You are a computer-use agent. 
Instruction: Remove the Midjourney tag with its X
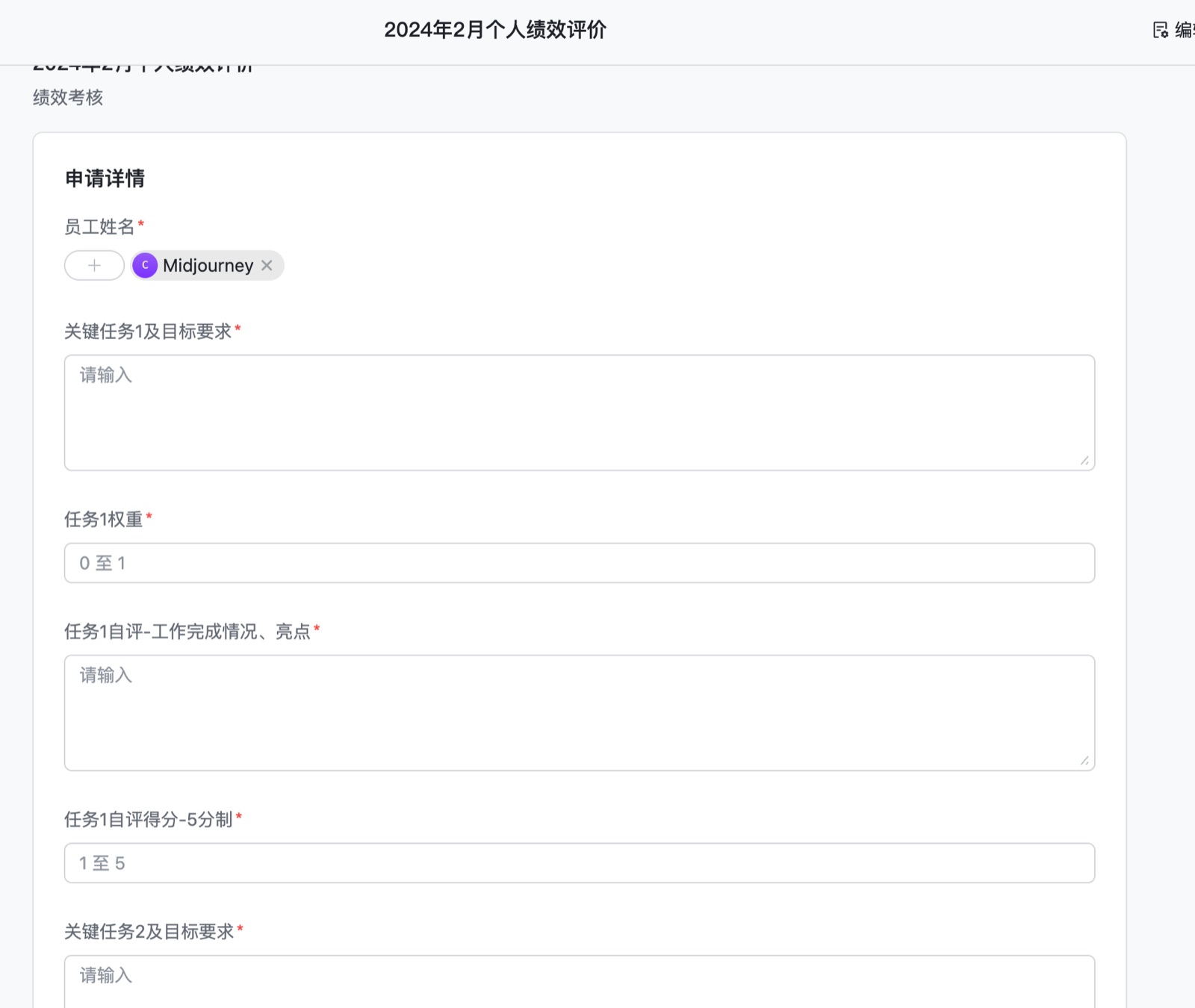coord(267,265)
